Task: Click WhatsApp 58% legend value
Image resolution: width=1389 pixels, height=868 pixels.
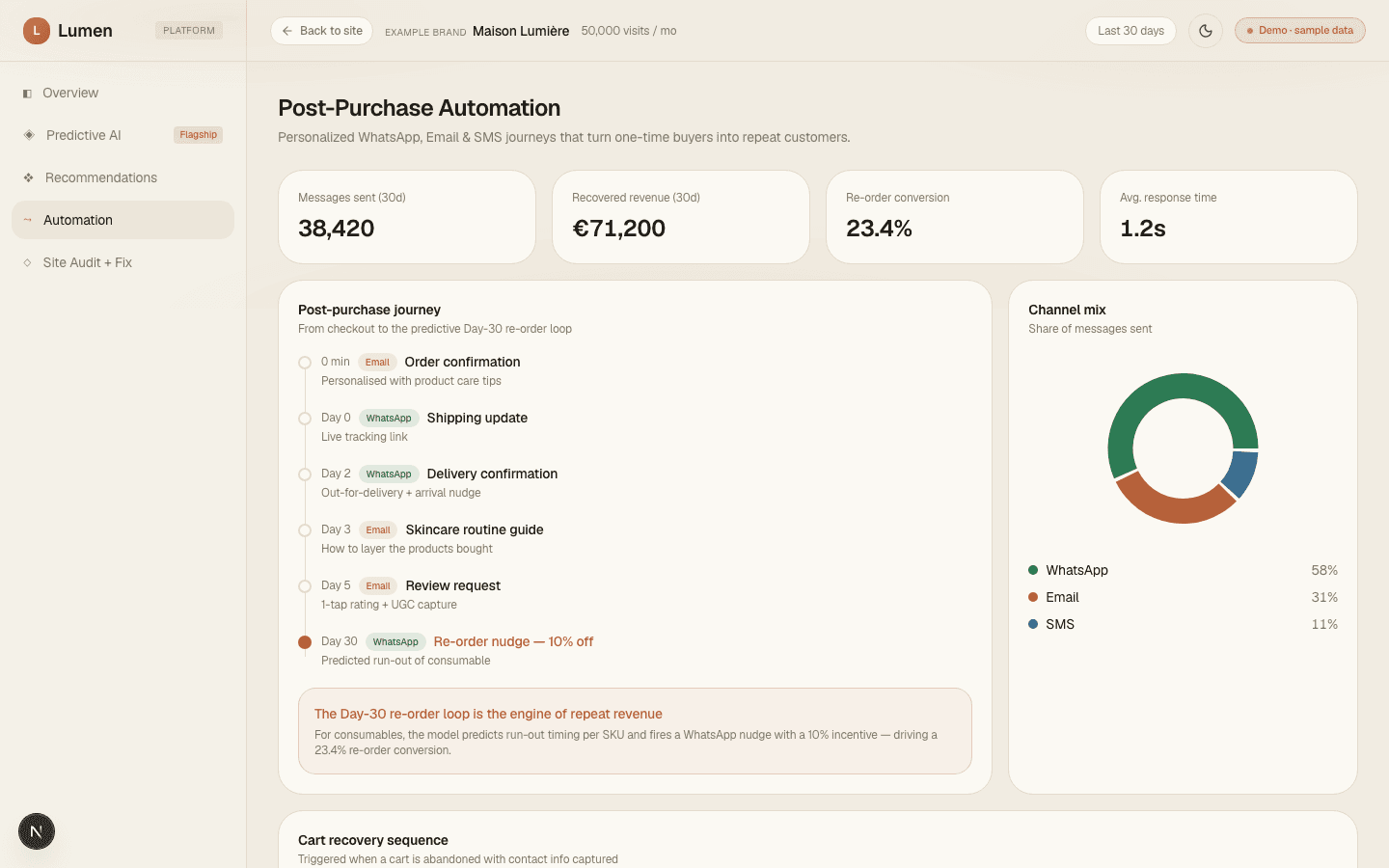Action: [x=1324, y=570]
